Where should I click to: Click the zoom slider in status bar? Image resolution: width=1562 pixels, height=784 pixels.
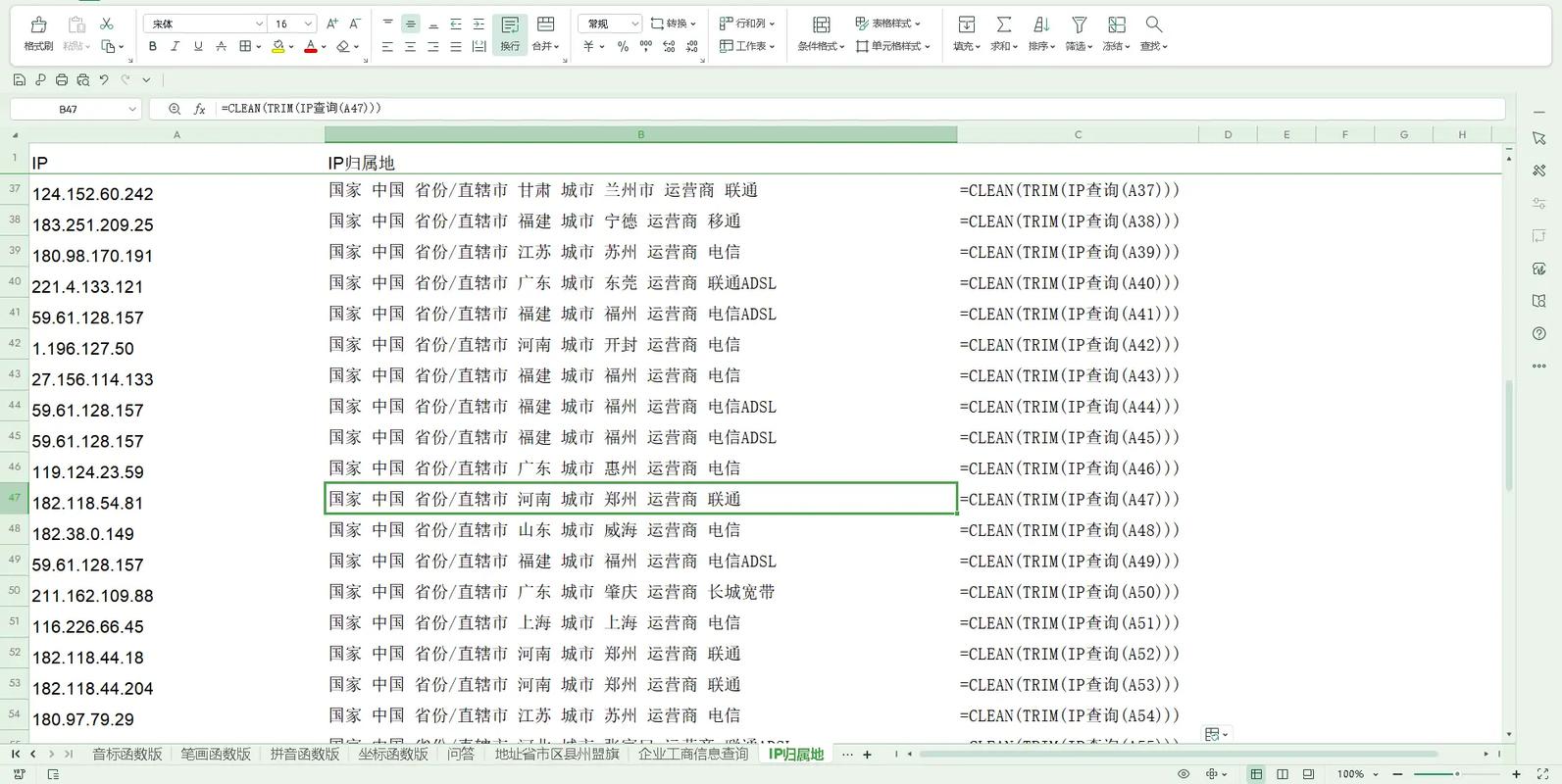[1456, 774]
